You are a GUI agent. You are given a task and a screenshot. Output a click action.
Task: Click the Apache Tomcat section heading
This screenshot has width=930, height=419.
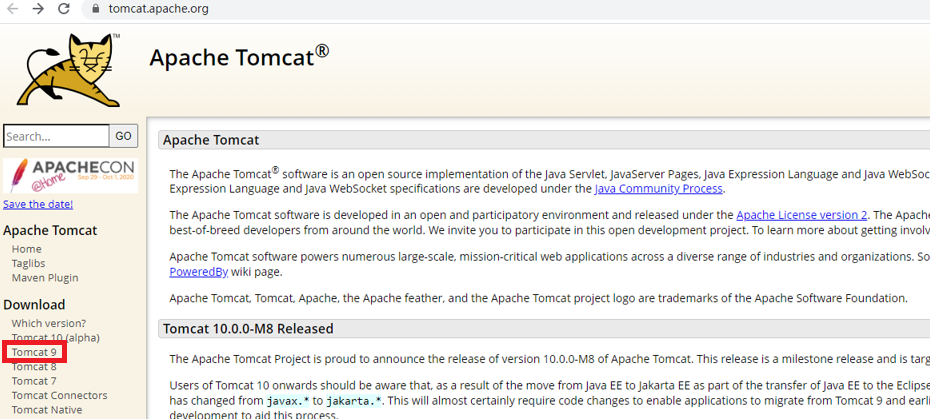click(211, 140)
